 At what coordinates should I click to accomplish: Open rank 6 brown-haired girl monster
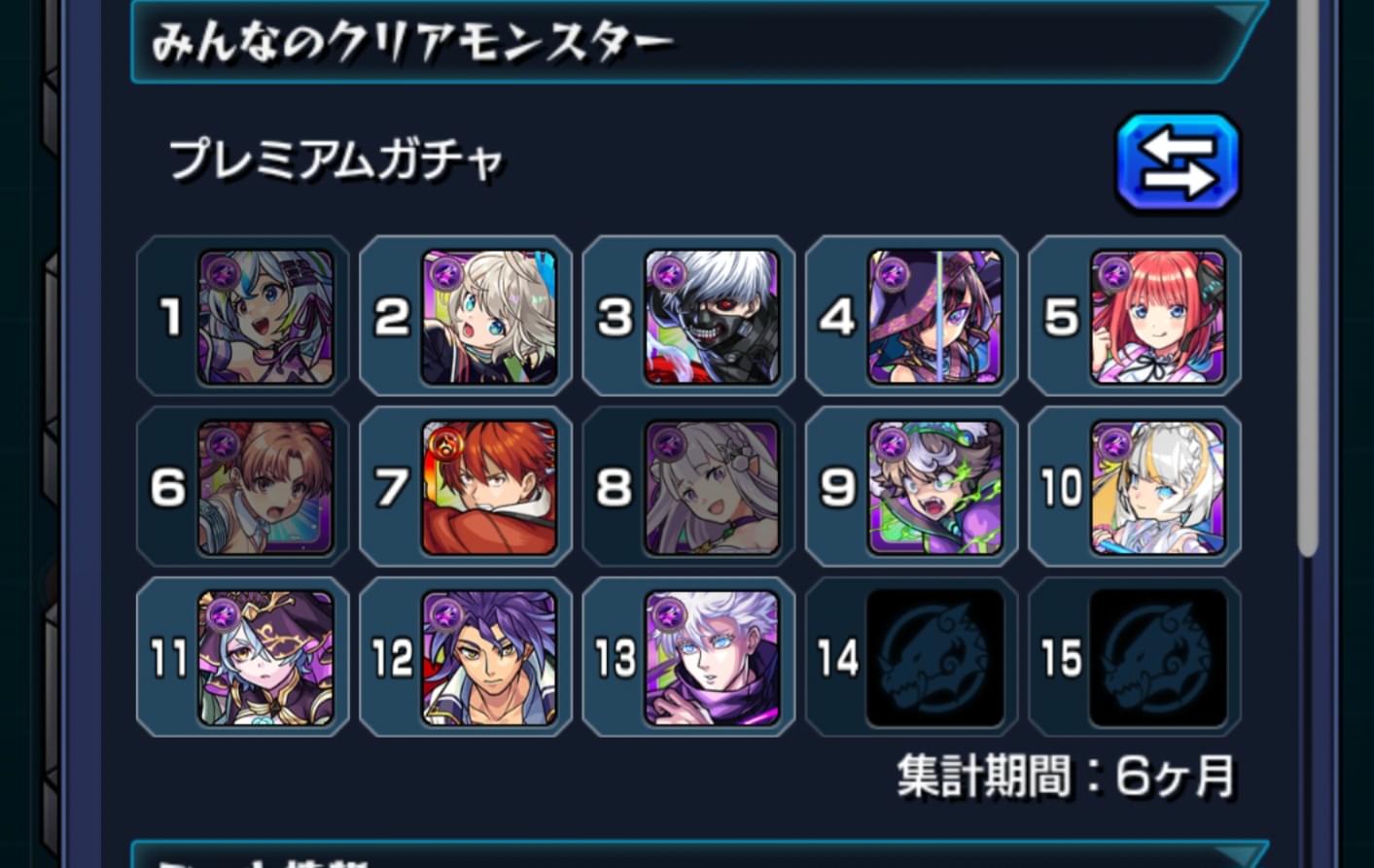pyautogui.click(x=266, y=487)
